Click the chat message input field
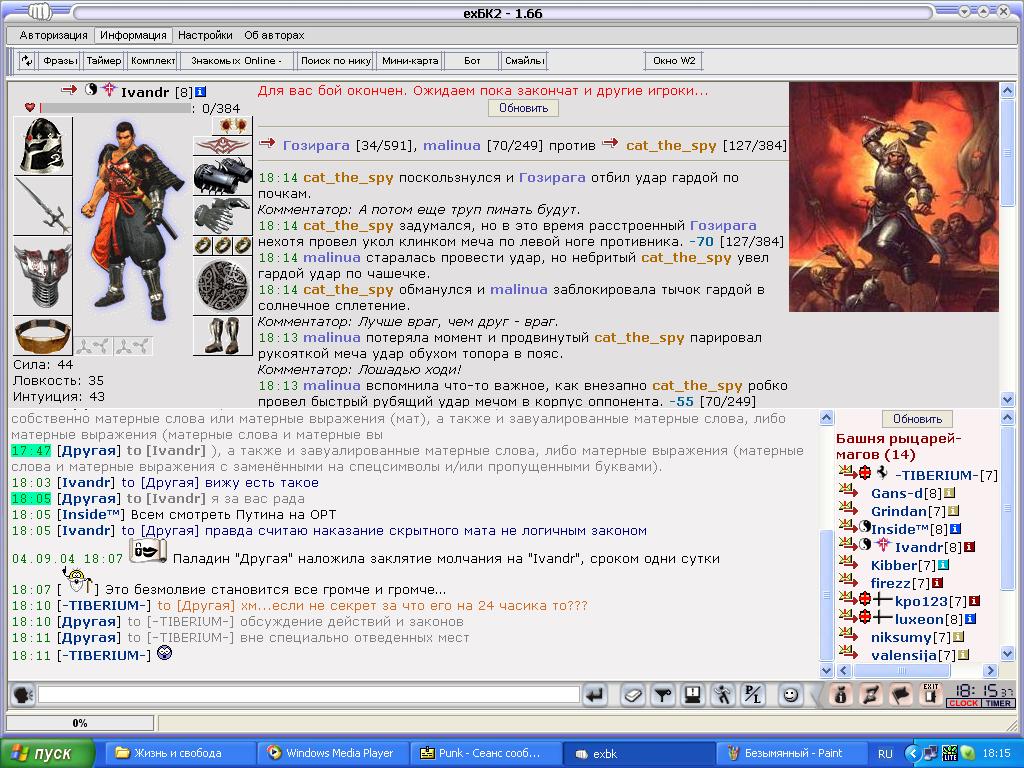This screenshot has height=768, width=1024. coord(308,695)
